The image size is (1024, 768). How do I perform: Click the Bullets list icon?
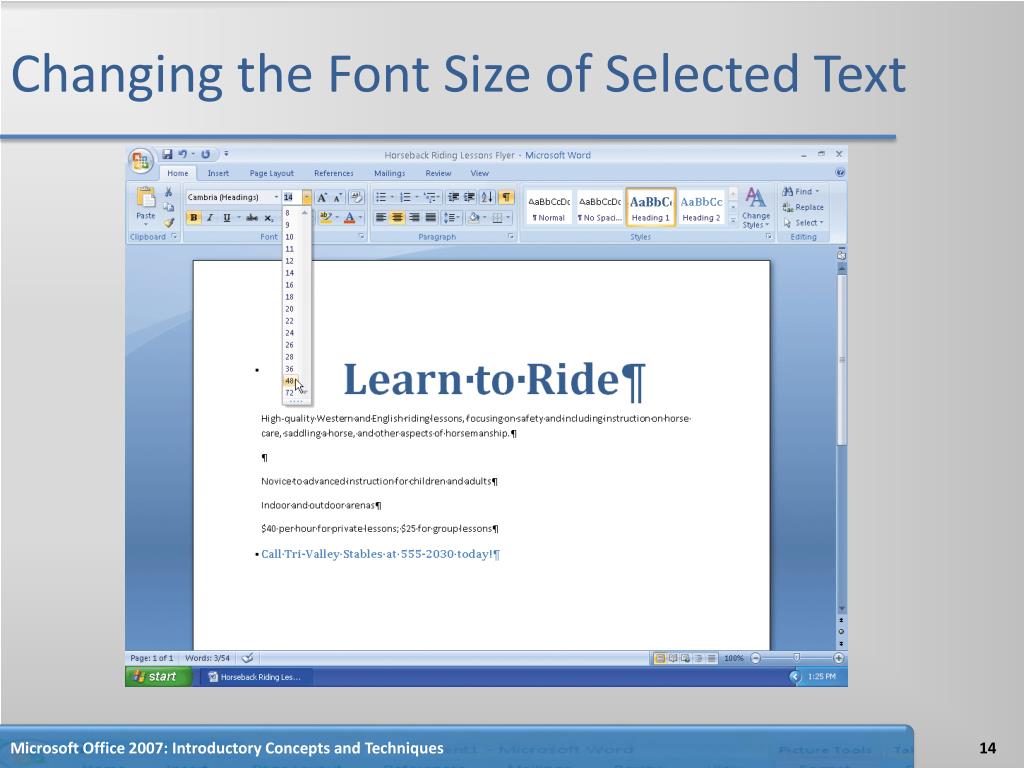pyautogui.click(x=381, y=197)
